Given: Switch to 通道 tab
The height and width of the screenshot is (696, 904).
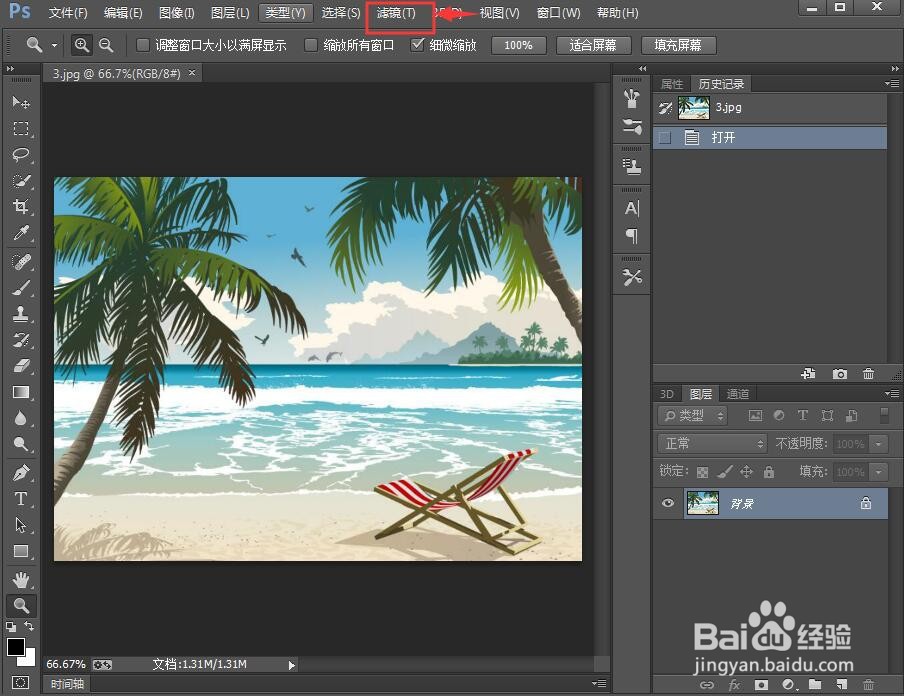Looking at the screenshot, I should coord(738,394).
